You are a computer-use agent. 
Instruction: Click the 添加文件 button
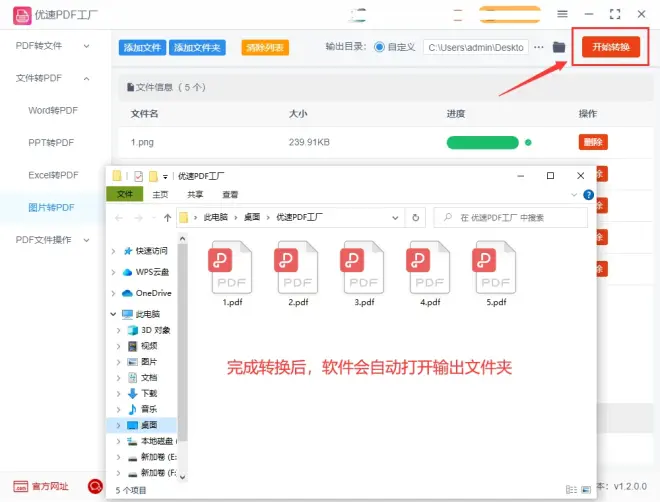(142, 47)
